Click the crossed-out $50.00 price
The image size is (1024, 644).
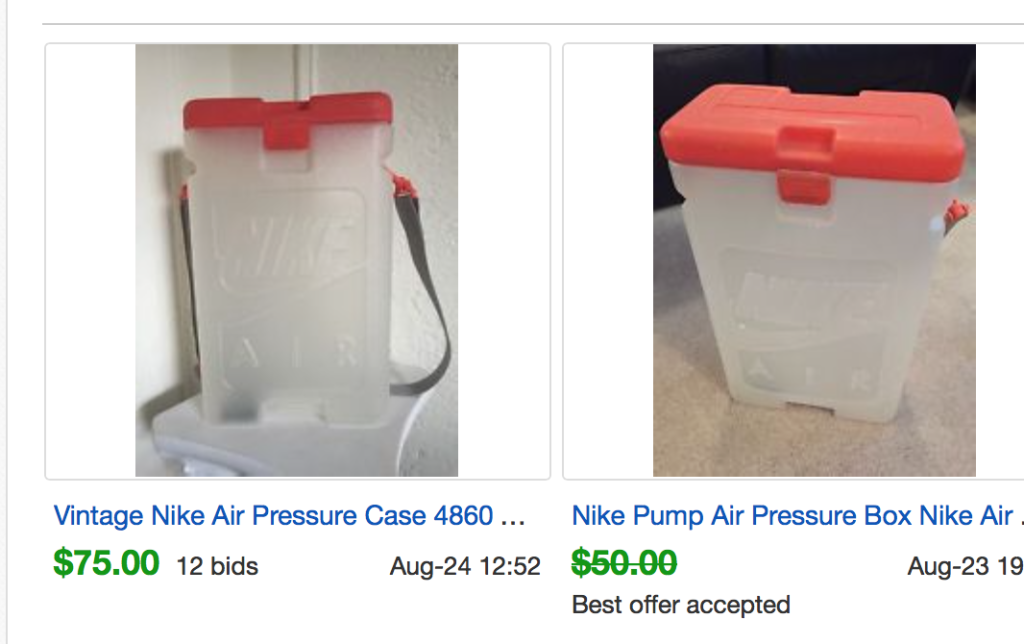tap(624, 563)
